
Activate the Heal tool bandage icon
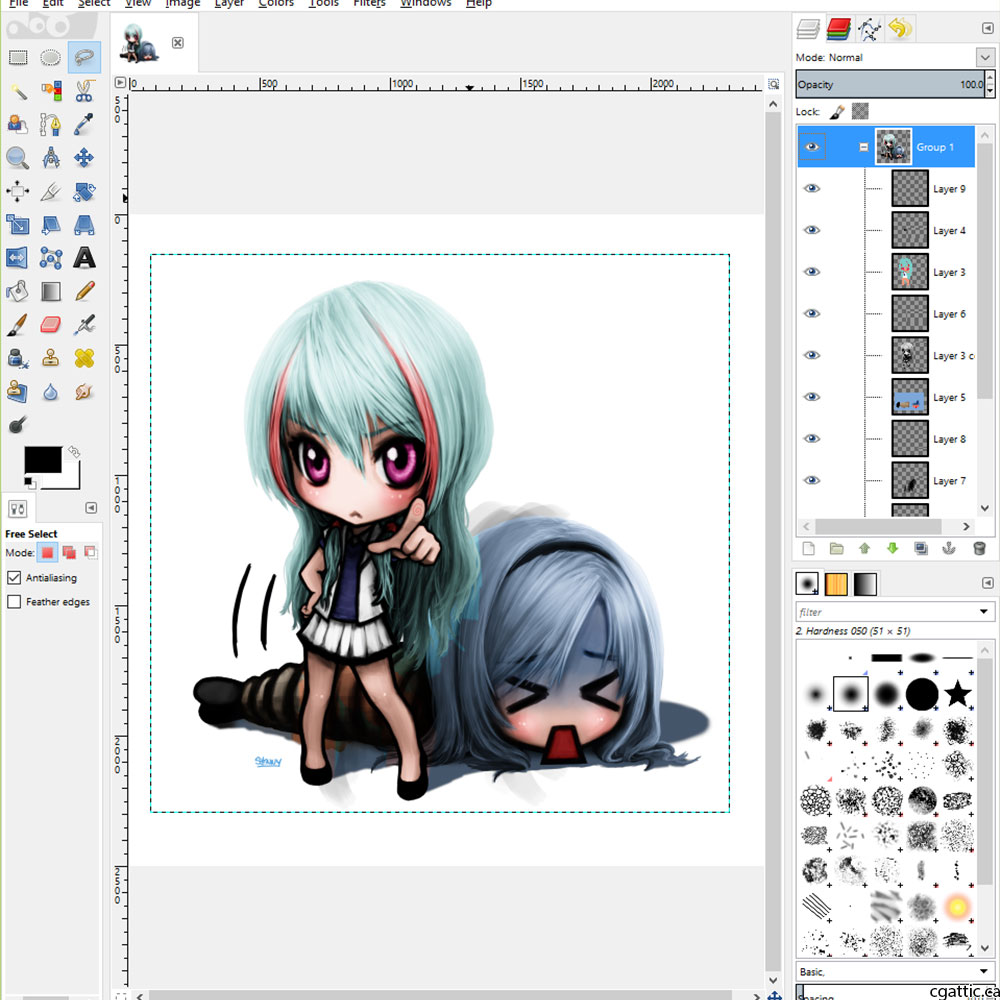tap(84, 358)
